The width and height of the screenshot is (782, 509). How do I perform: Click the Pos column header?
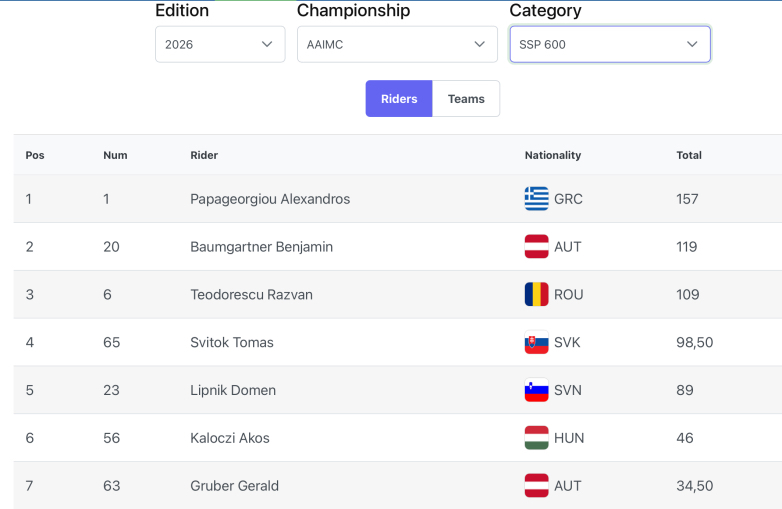tap(35, 155)
